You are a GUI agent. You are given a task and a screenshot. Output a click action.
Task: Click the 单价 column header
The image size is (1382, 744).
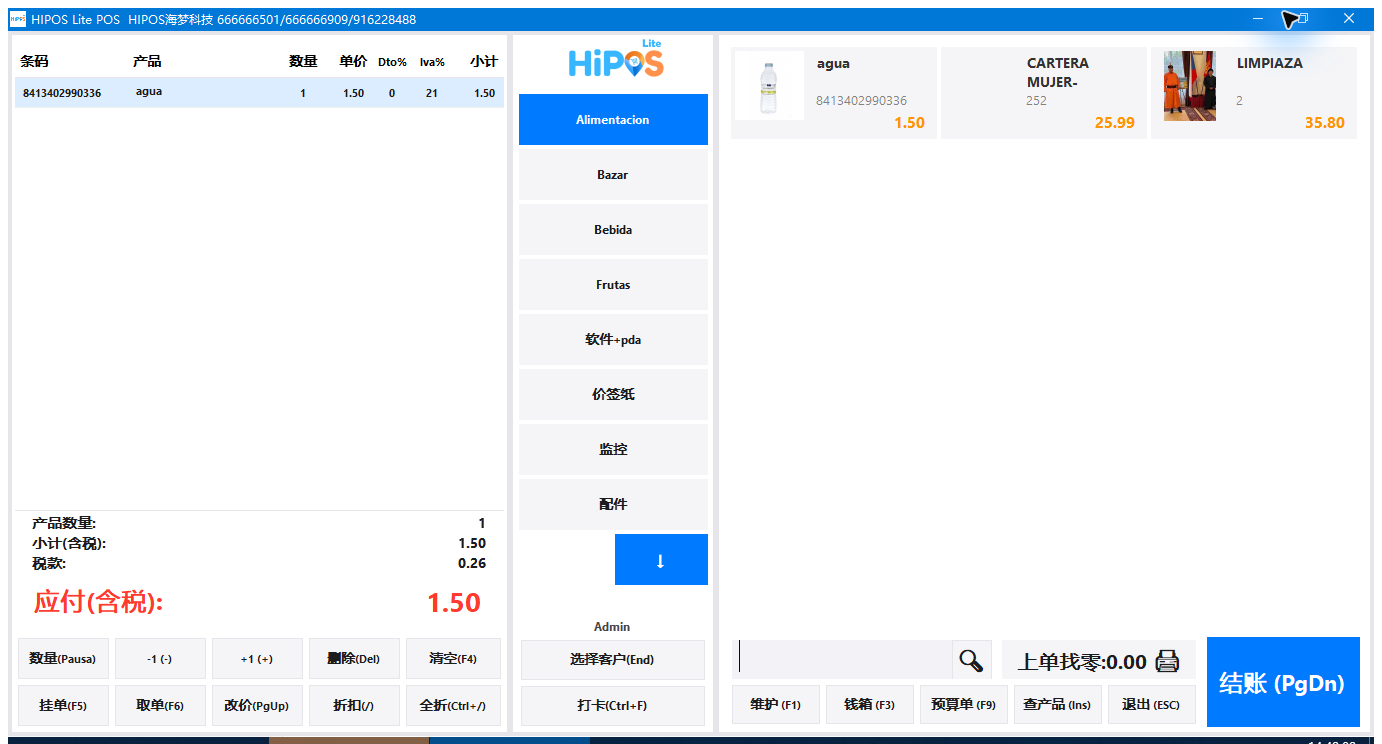(x=353, y=62)
